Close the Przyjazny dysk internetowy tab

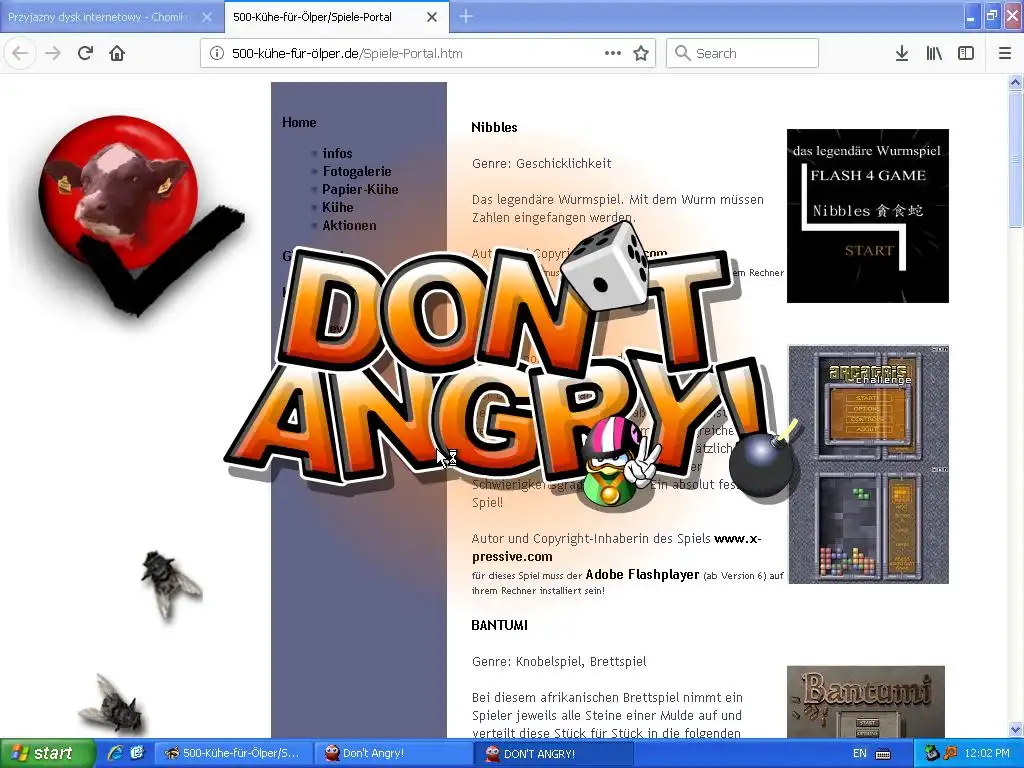pyautogui.click(x=207, y=17)
